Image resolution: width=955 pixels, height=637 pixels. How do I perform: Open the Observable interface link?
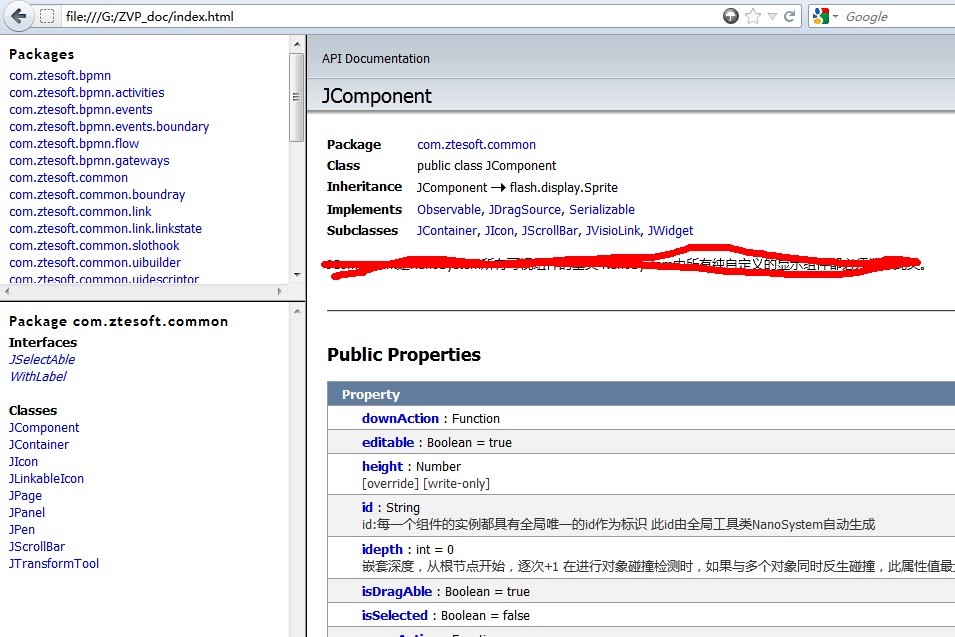449,209
